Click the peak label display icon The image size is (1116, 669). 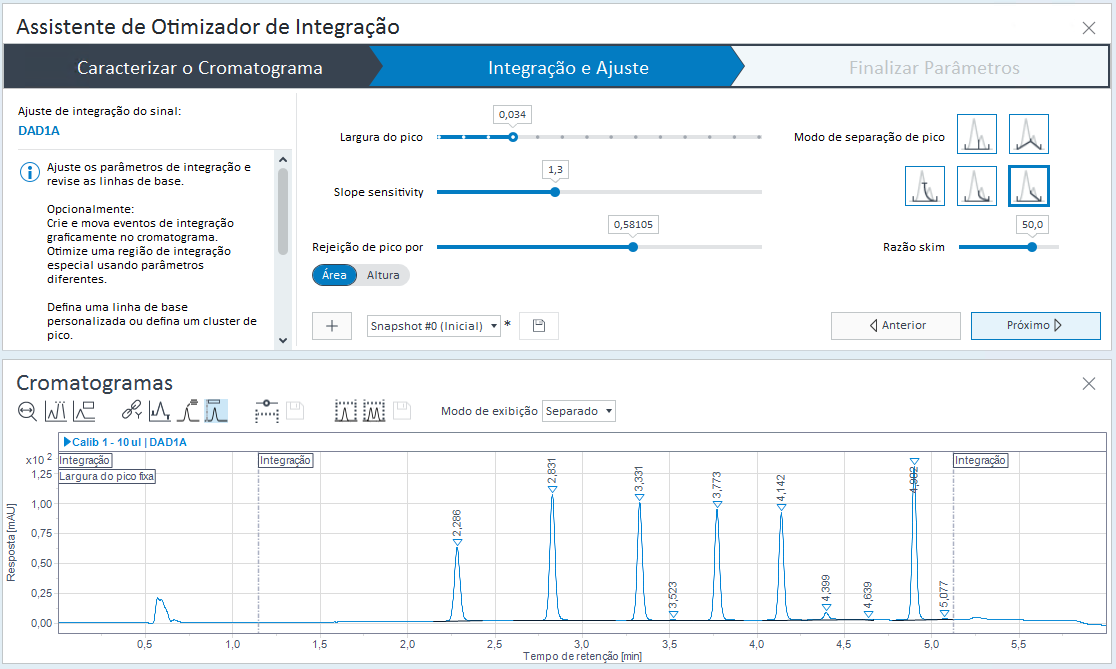pos(188,411)
